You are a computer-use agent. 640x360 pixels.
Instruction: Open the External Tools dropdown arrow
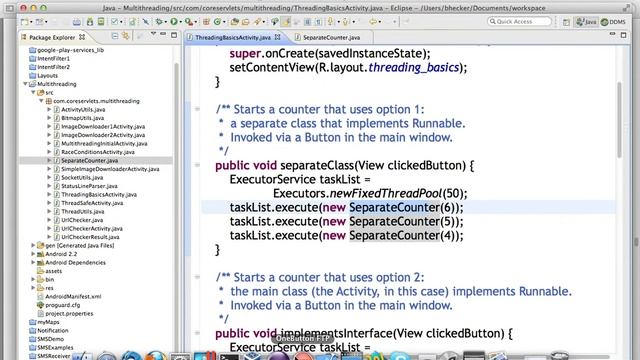(x=195, y=22)
